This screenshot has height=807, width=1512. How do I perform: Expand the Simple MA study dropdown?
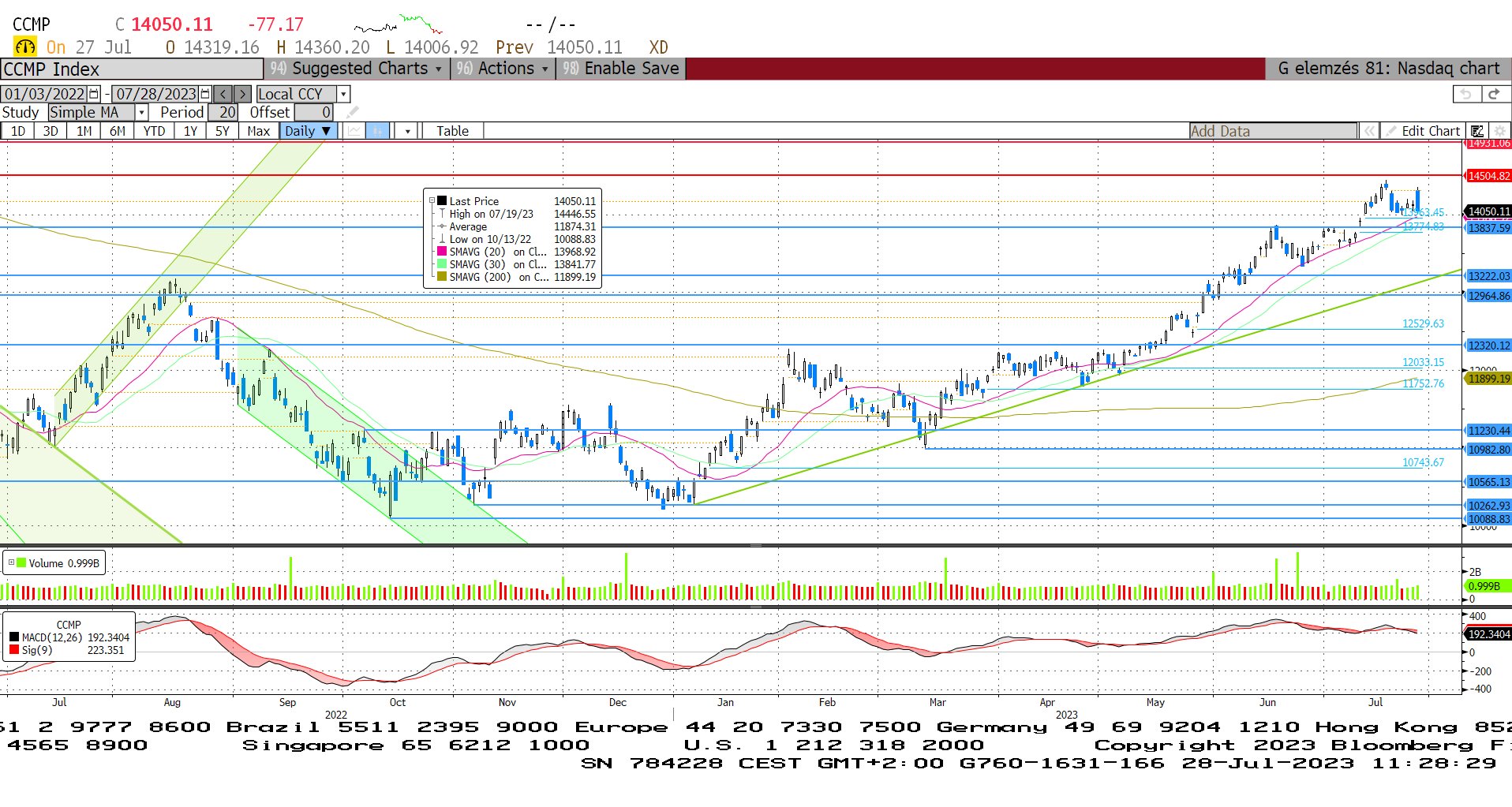pos(142,112)
